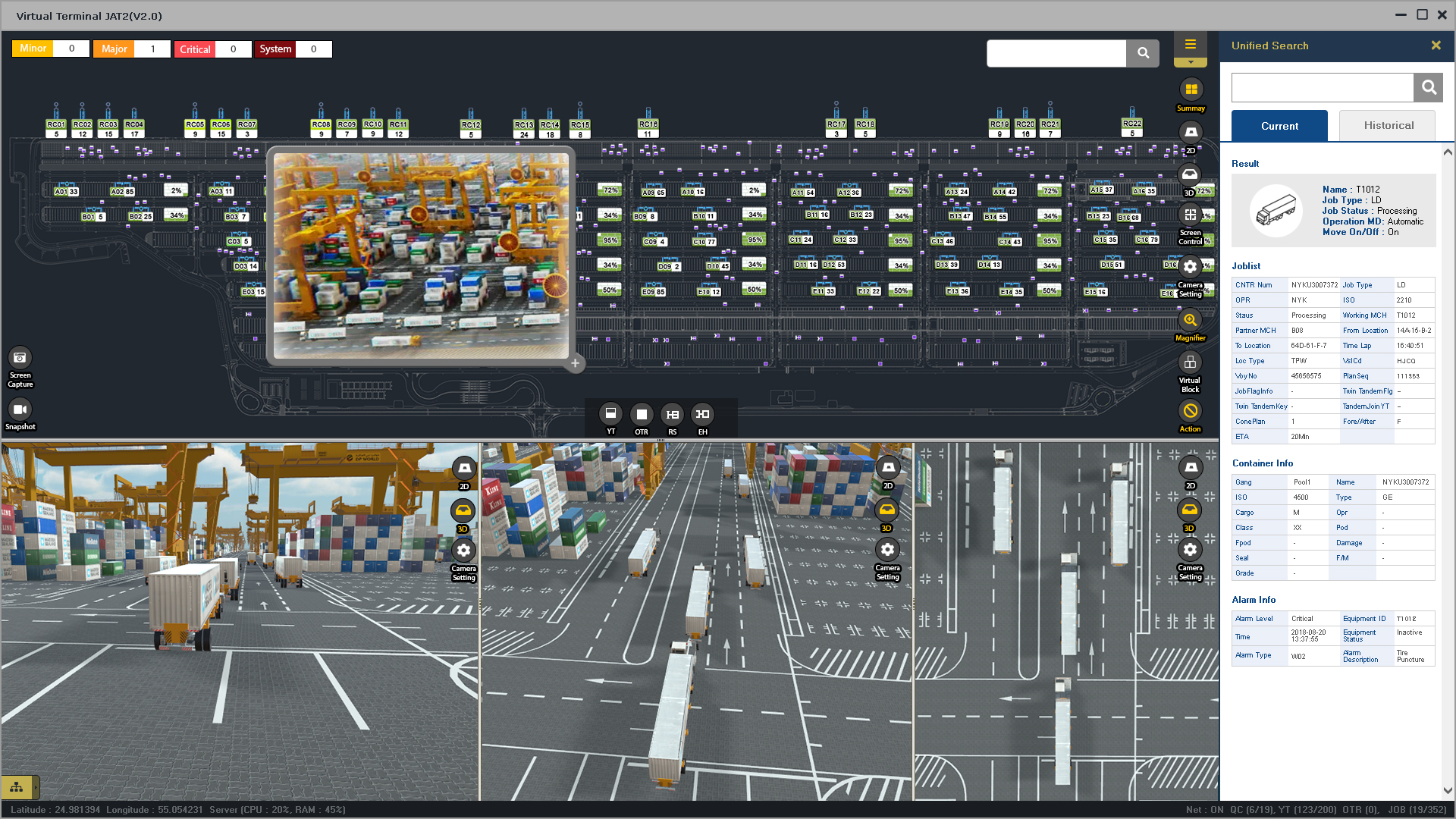Toggle the YT equipment filter

click(610, 414)
